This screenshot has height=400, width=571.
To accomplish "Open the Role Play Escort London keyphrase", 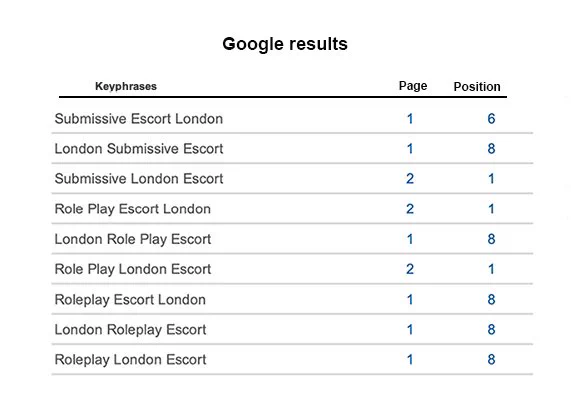I will tap(133, 209).
